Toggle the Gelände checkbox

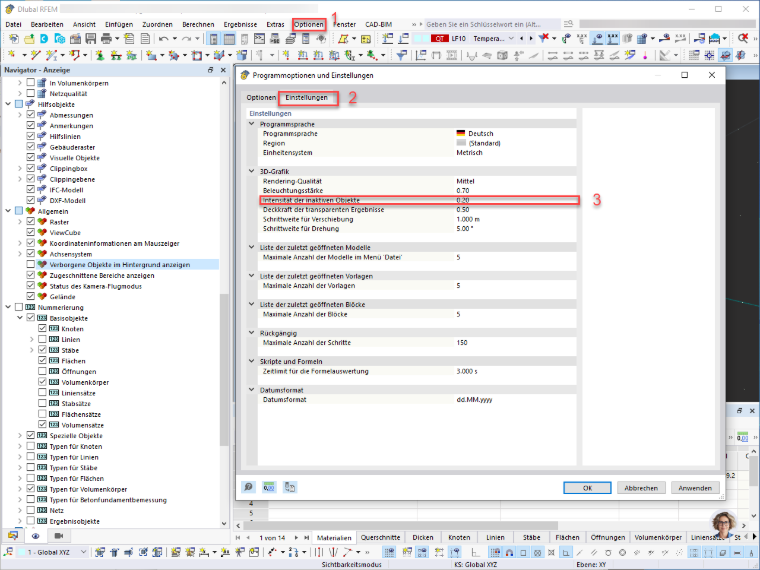point(31,296)
